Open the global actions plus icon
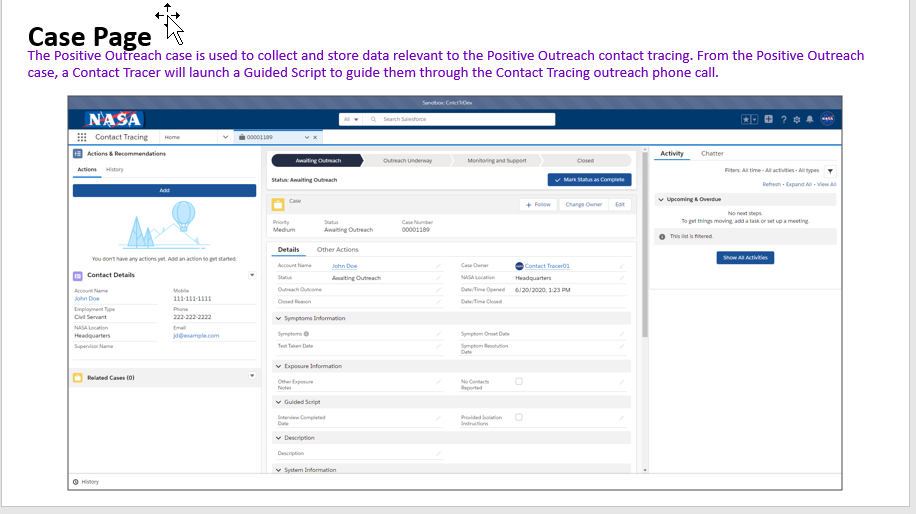Image resolution: width=916 pixels, height=514 pixels. 768,119
